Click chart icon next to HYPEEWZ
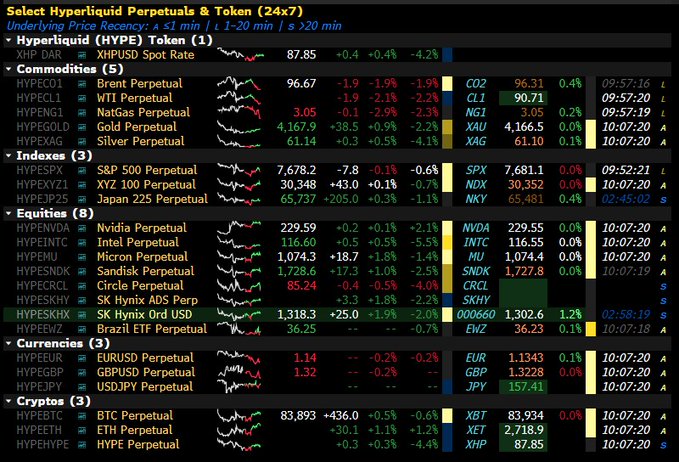The width and height of the screenshot is (679, 462). 82,329
